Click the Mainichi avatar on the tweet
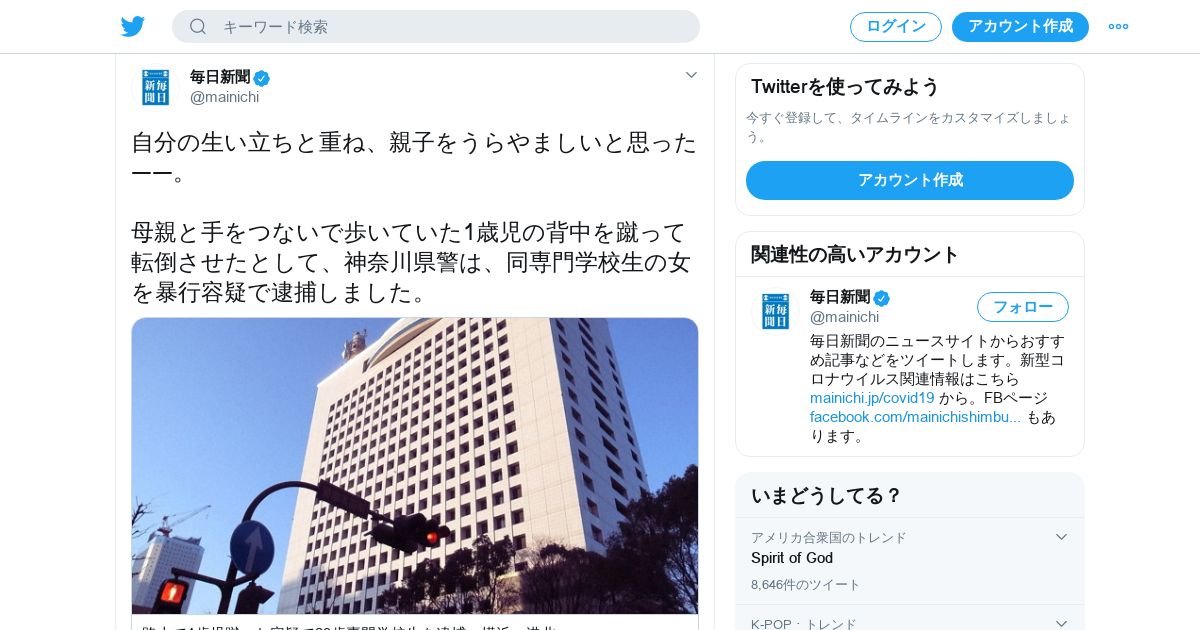Image resolution: width=1200 pixels, height=630 pixels. point(155,87)
